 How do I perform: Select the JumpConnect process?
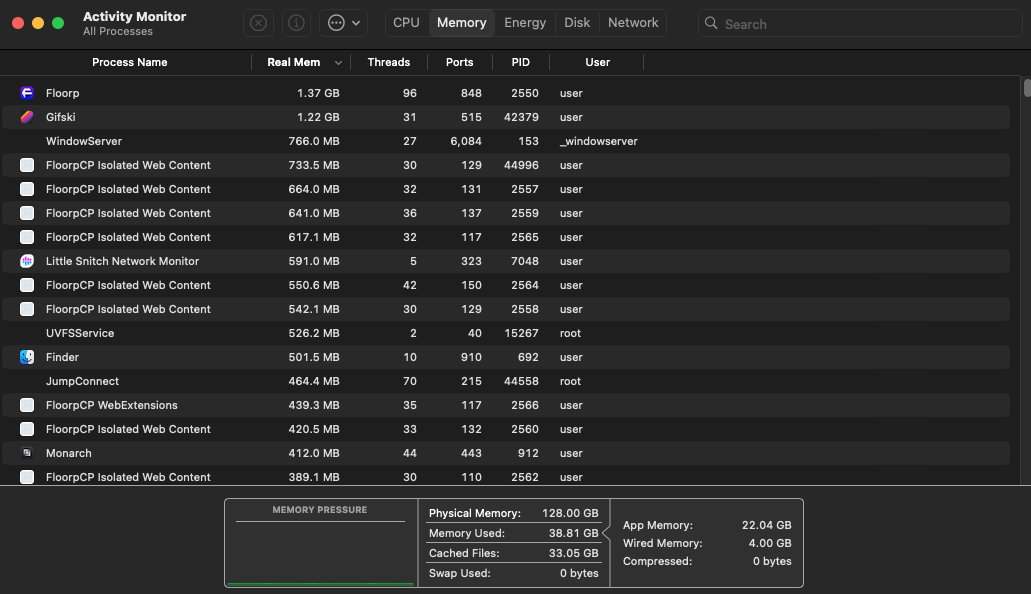506,382
